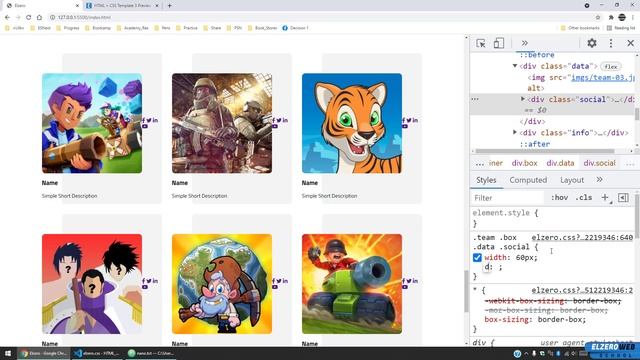Show more DevTools panels via double chevron

[524, 43]
